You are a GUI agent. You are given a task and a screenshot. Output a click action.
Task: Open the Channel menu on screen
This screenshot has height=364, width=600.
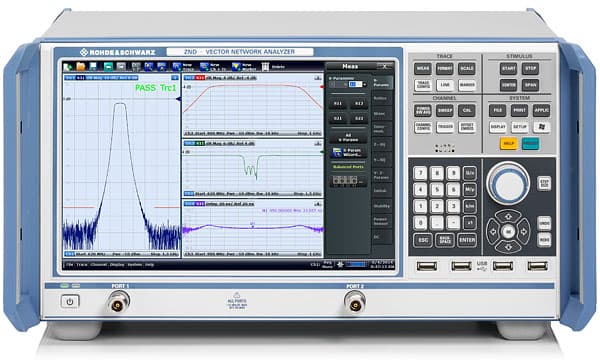click(x=99, y=264)
